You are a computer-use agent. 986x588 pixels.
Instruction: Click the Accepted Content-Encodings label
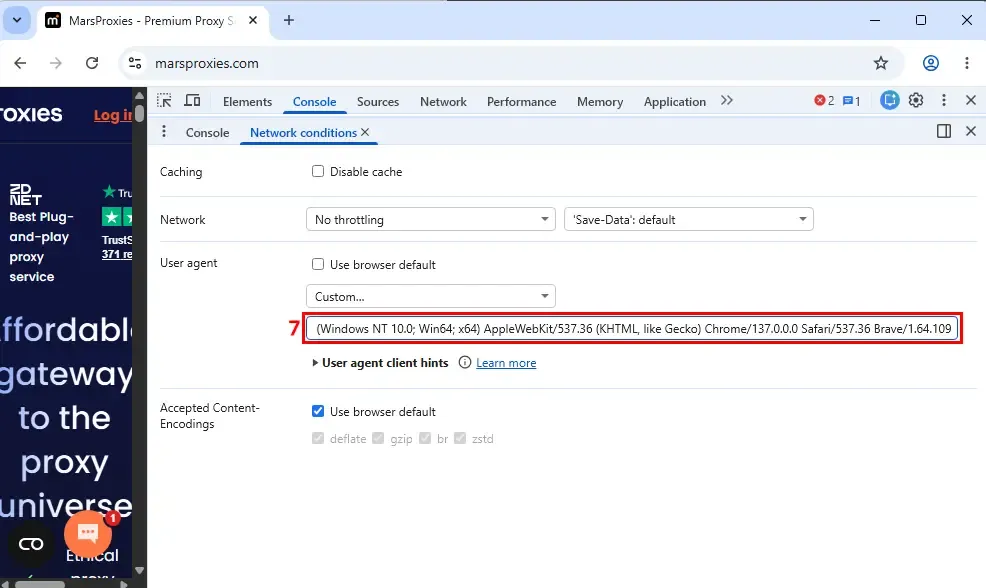point(209,416)
